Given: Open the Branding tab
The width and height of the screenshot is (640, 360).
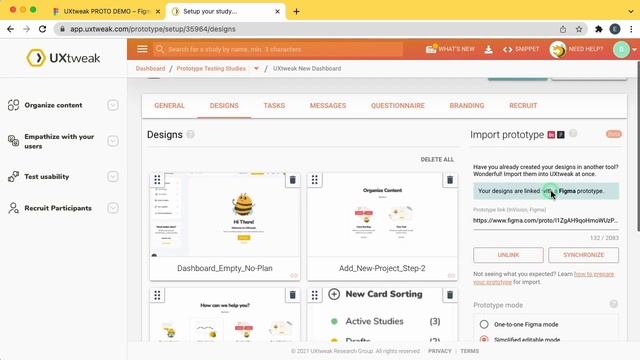Looking at the screenshot, I should pyautogui.click(x=467, y=105).
